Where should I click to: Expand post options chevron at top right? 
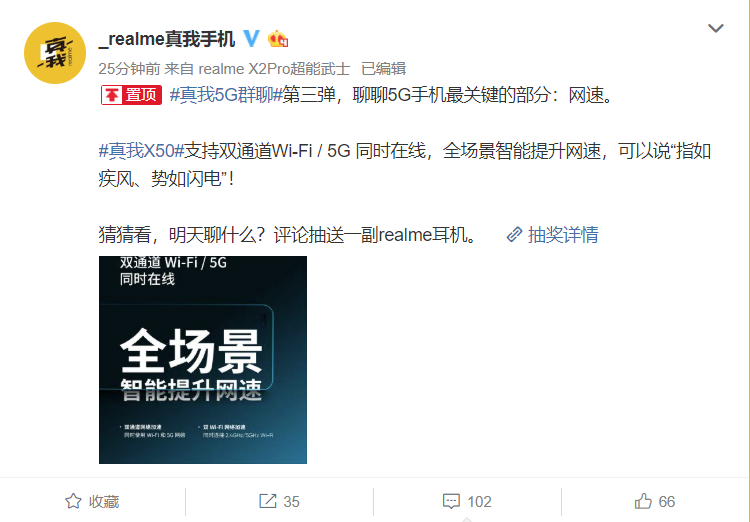coord(716,28)
